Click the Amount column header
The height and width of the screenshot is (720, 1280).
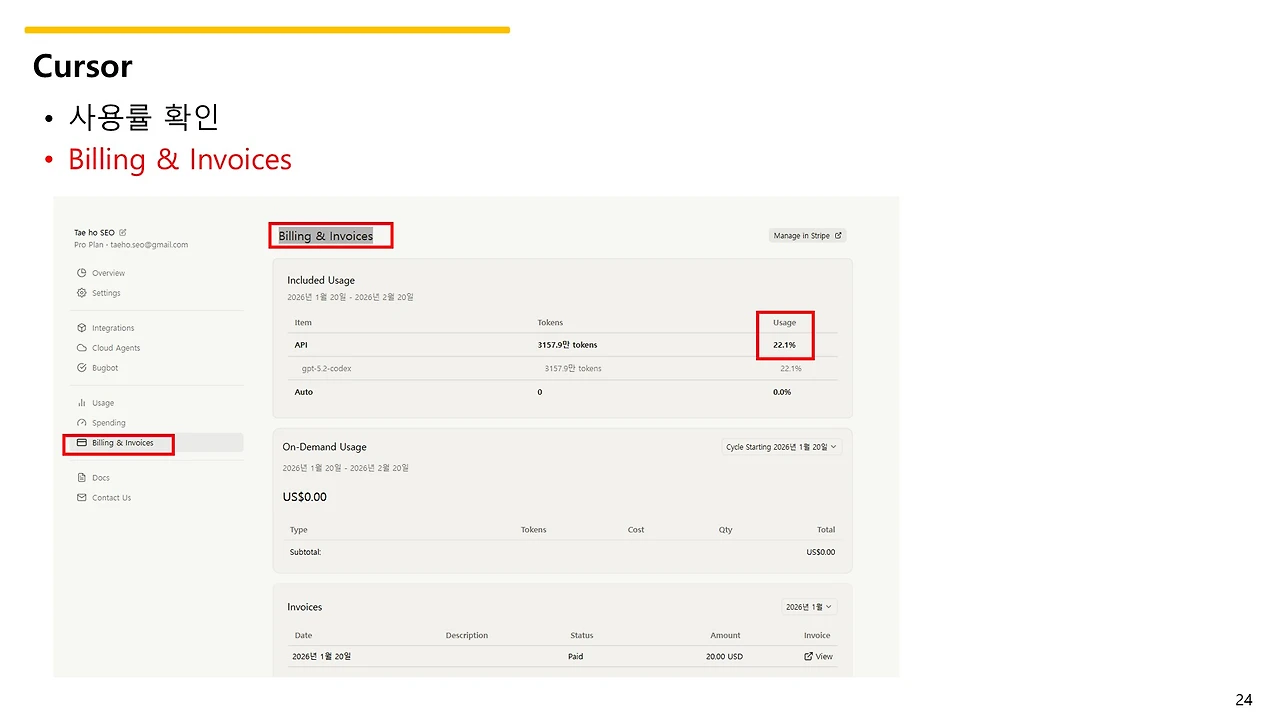click(x=726, y=636)
